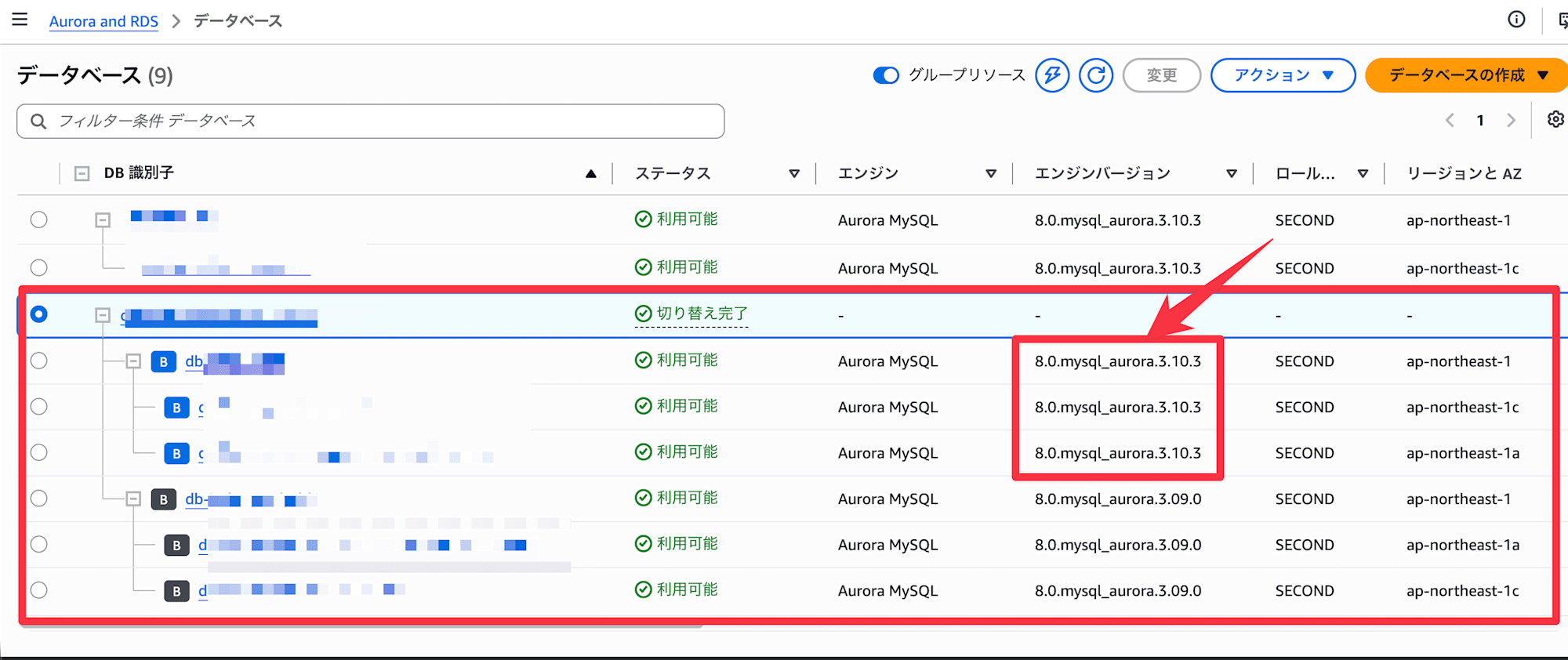Go to next page with right chevron
Screen dimensions: 1568x660
(1511, 120)
